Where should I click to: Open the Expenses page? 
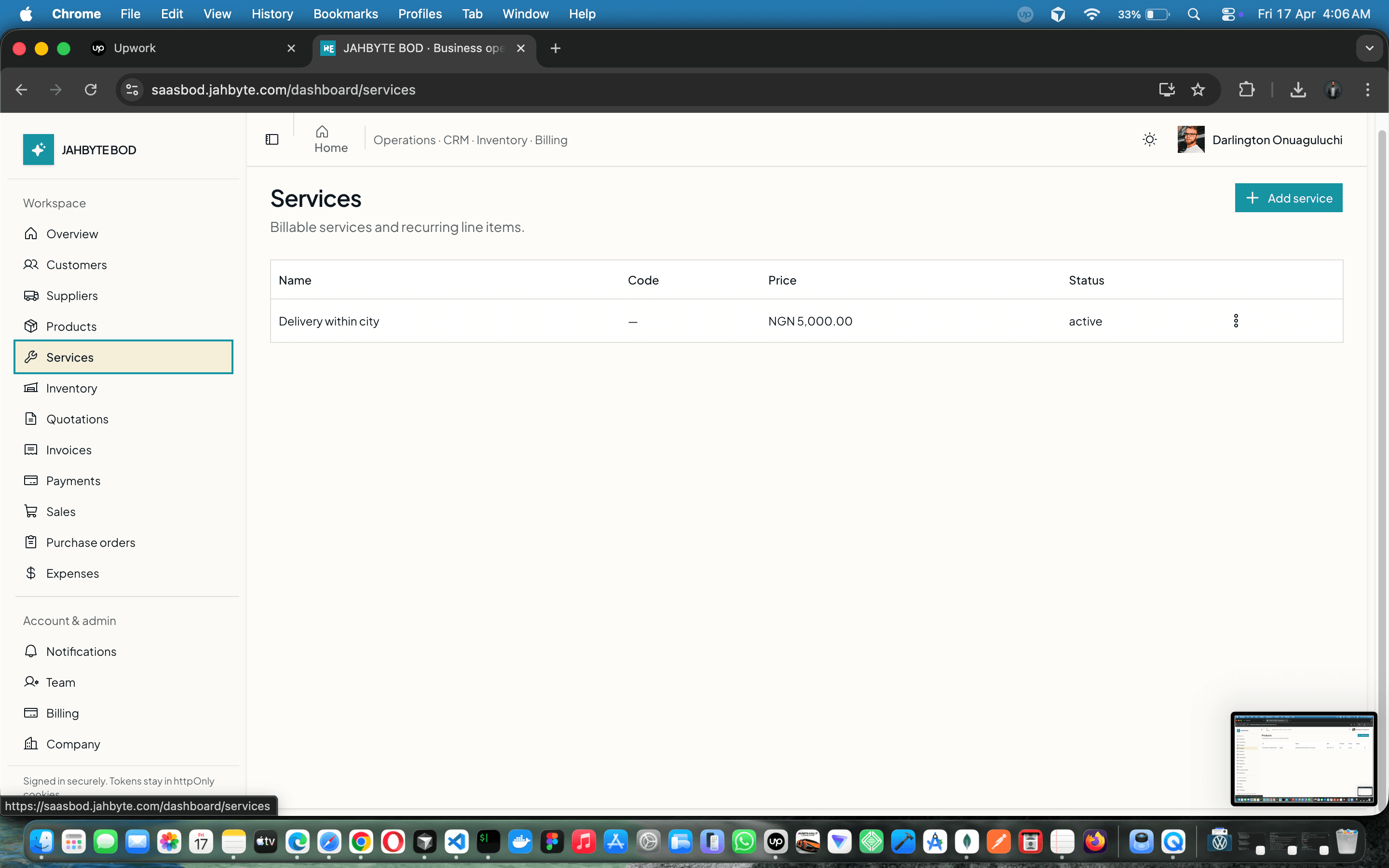click(x=72, y=573)
